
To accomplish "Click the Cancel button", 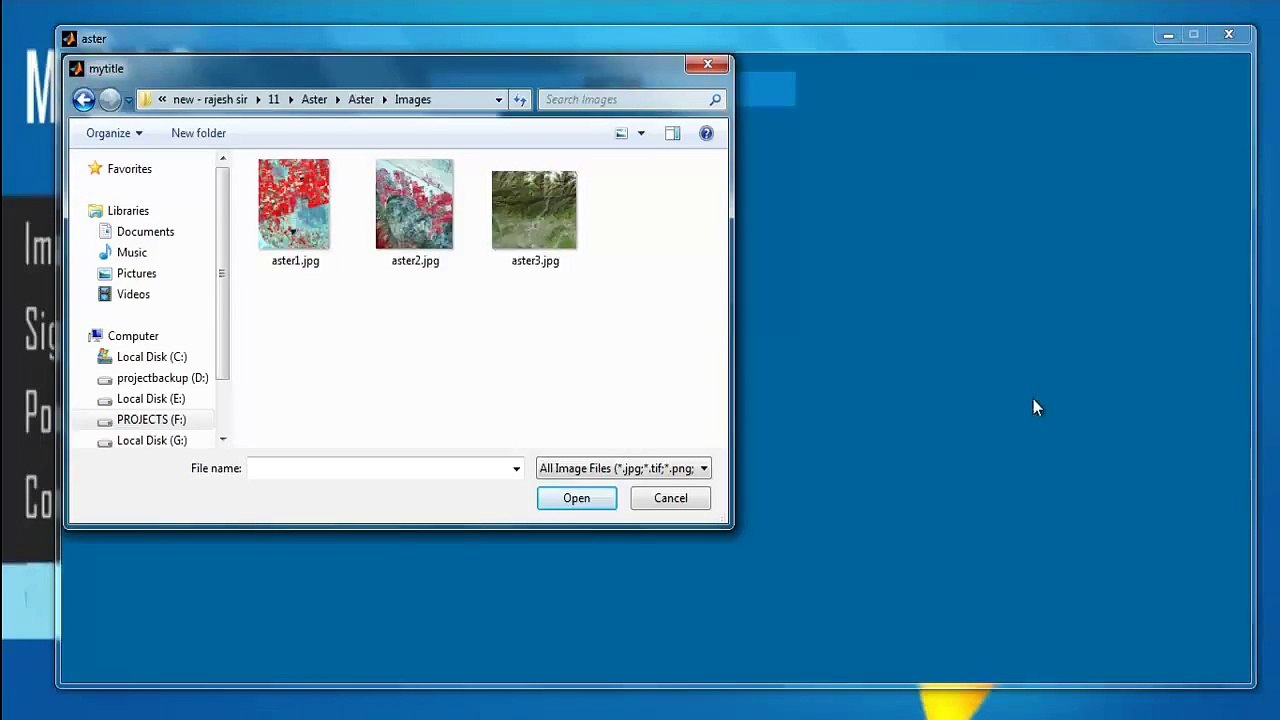I will pos(671,498).
